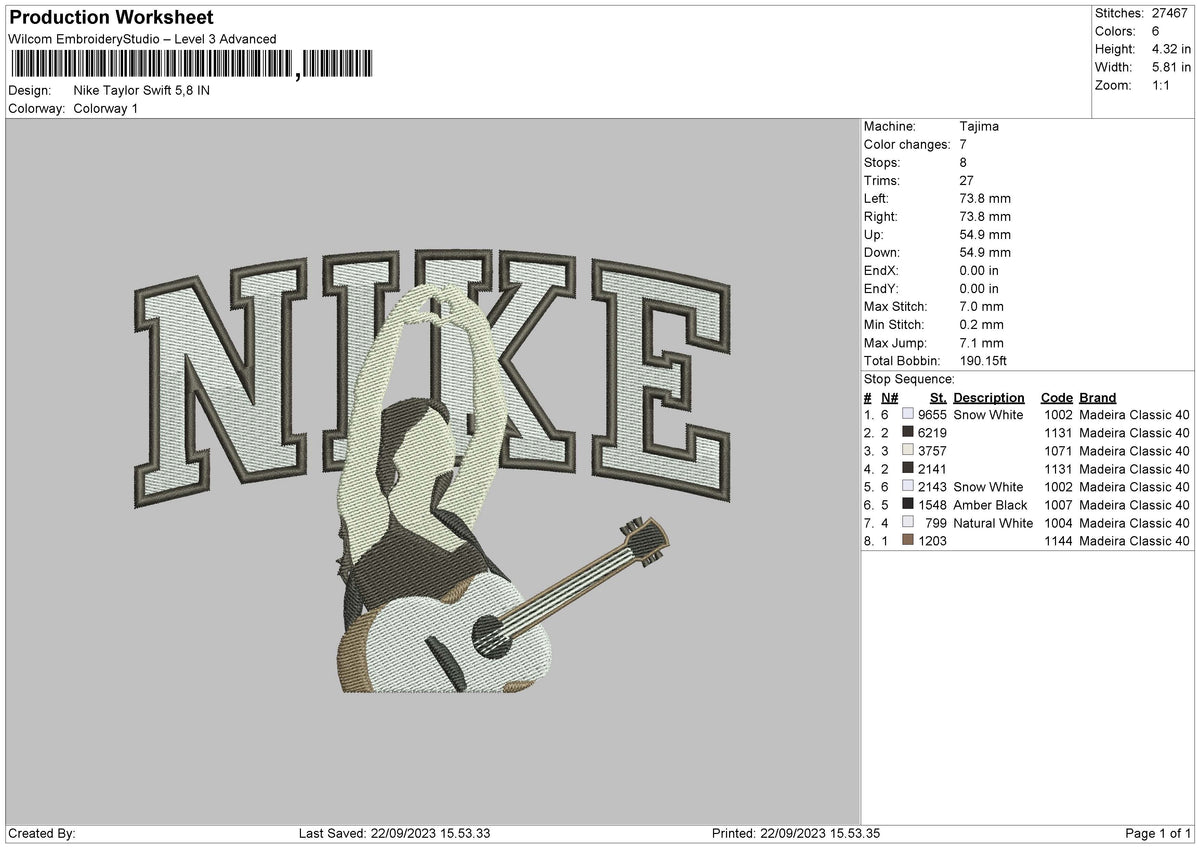Select stitch count 9655 in stop 1
1200x848 pixels.
[x=932, y=415]
